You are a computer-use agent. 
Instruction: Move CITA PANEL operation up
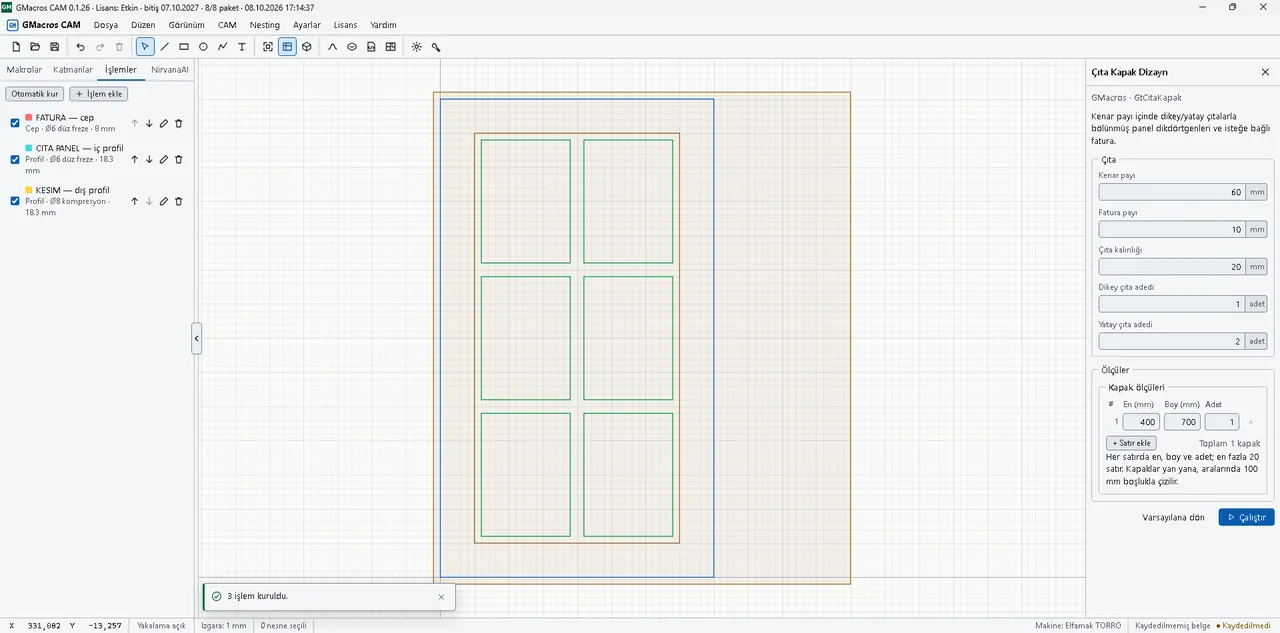coord(134,159)
